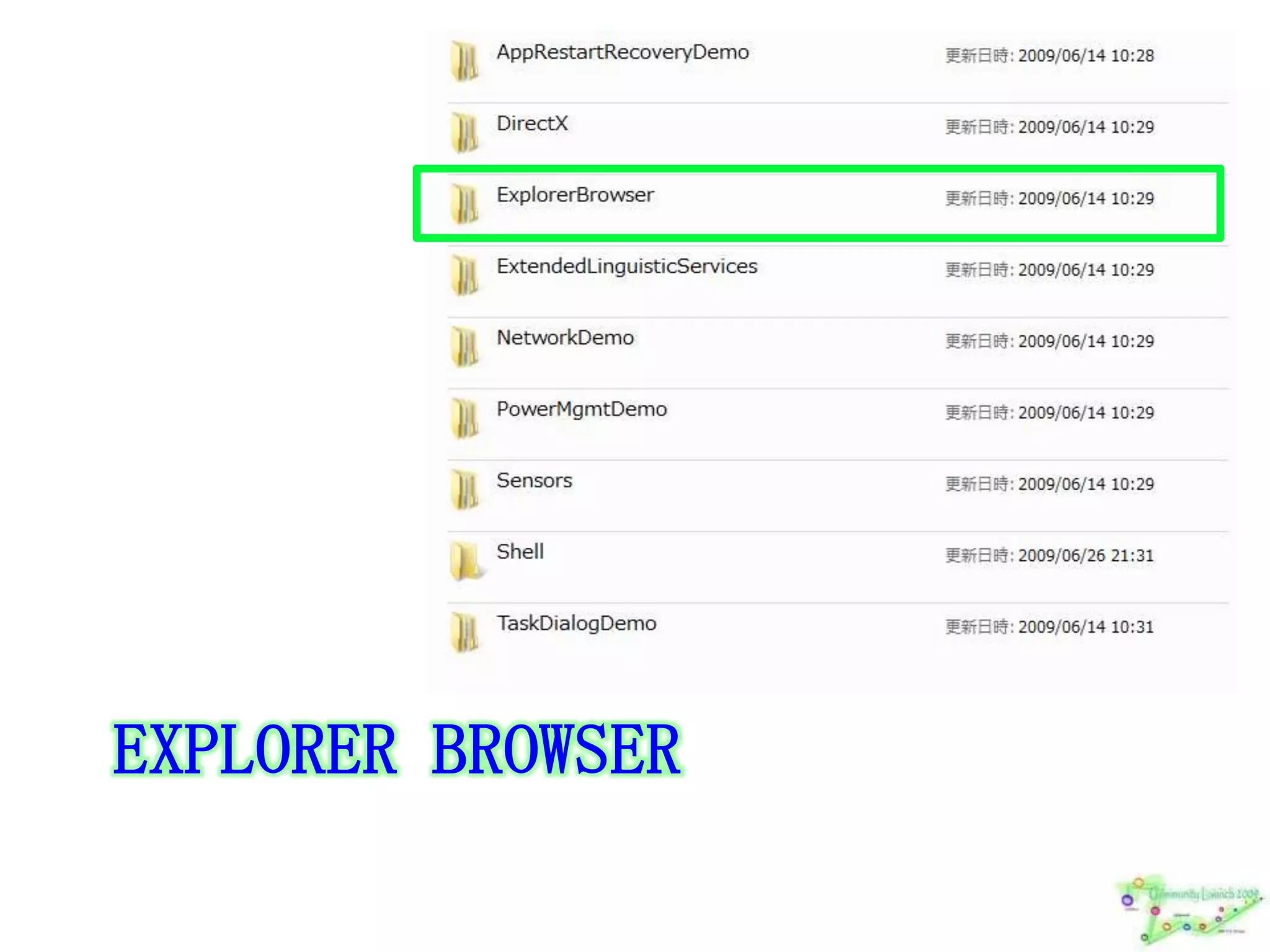Screen dimensions: 1270x952
Task: Select the DirectX folder name
Action: 532,123
